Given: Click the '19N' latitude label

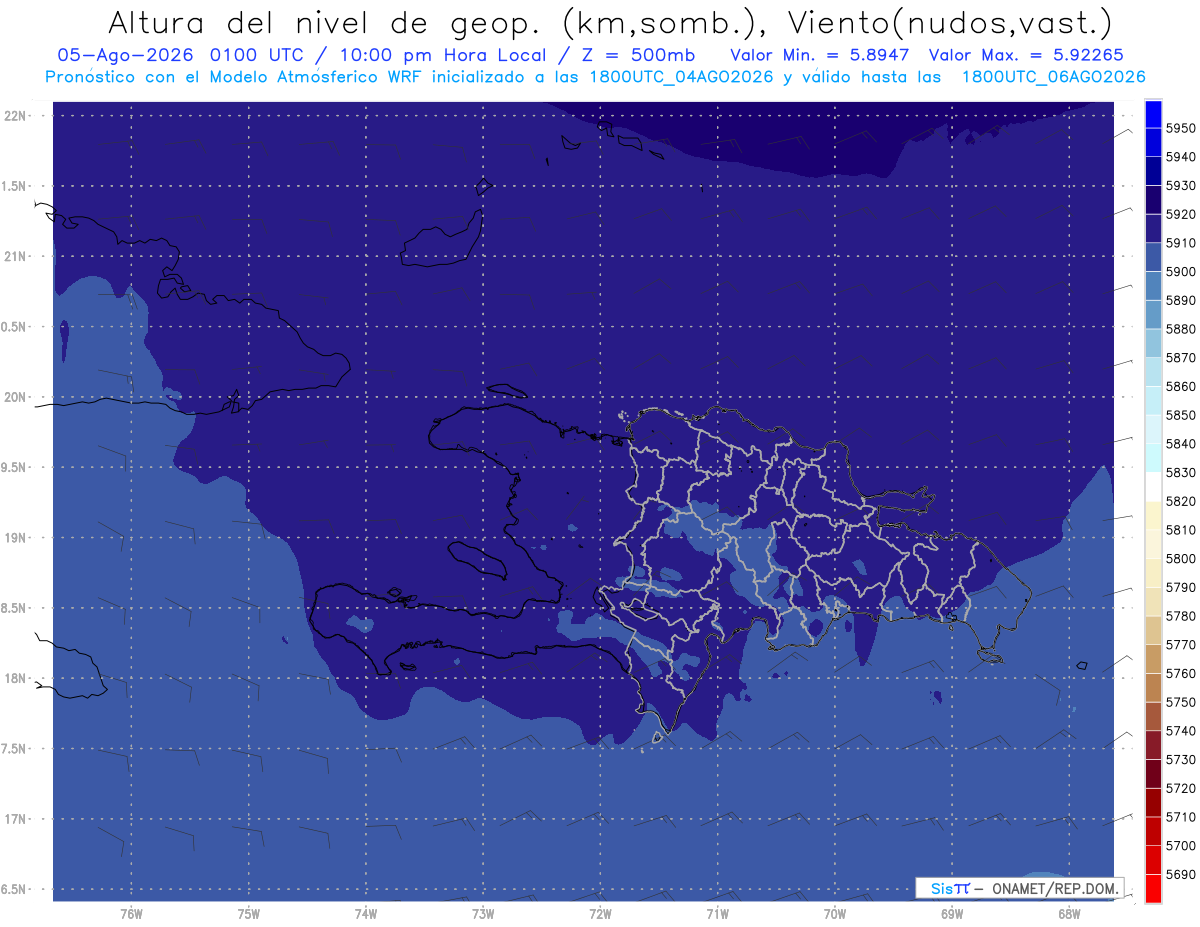Looking at the screenshot, I should pyautogui.click(x=15, y=538).
